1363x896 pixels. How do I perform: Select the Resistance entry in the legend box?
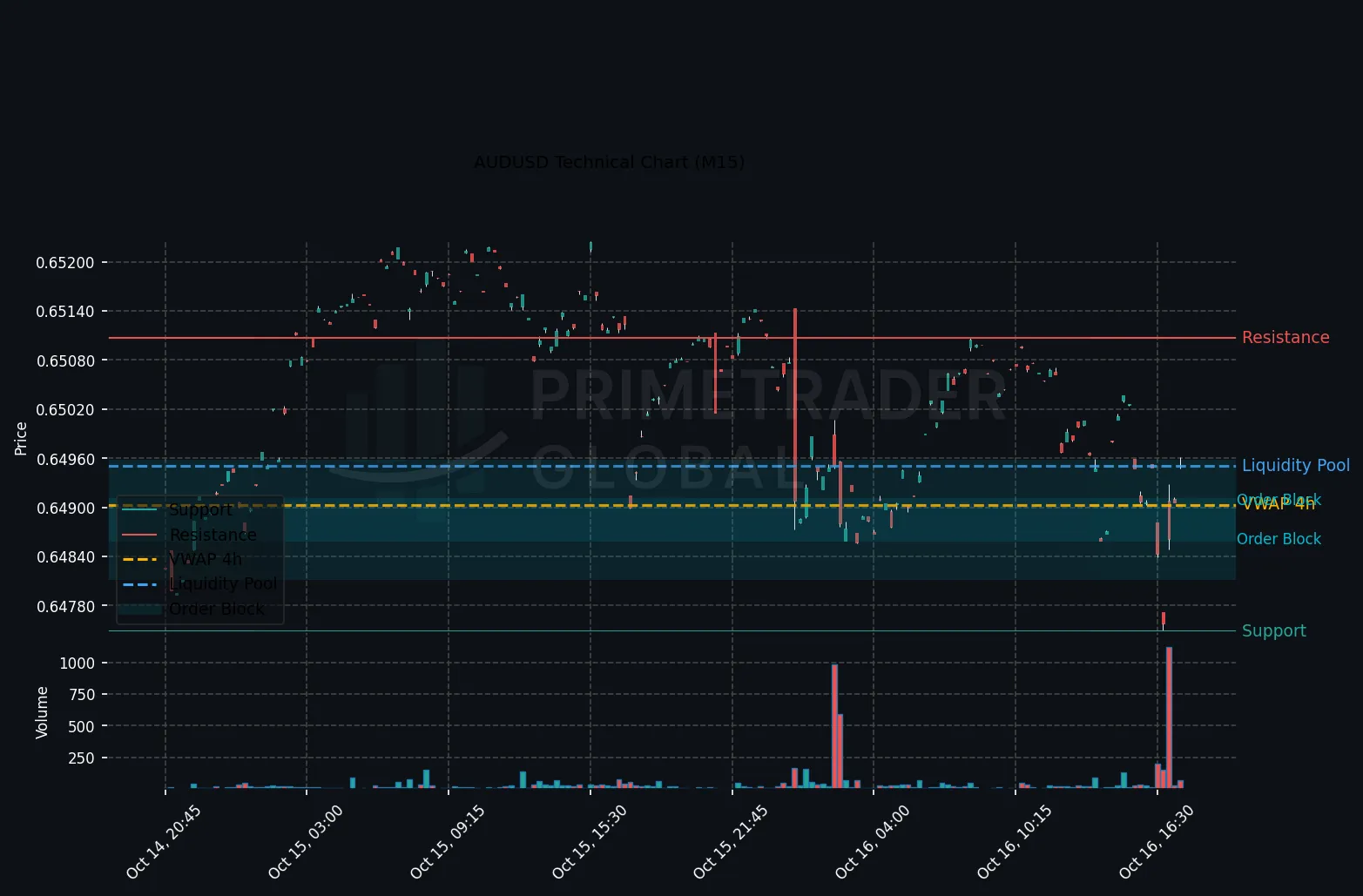(x=213, y=535)
